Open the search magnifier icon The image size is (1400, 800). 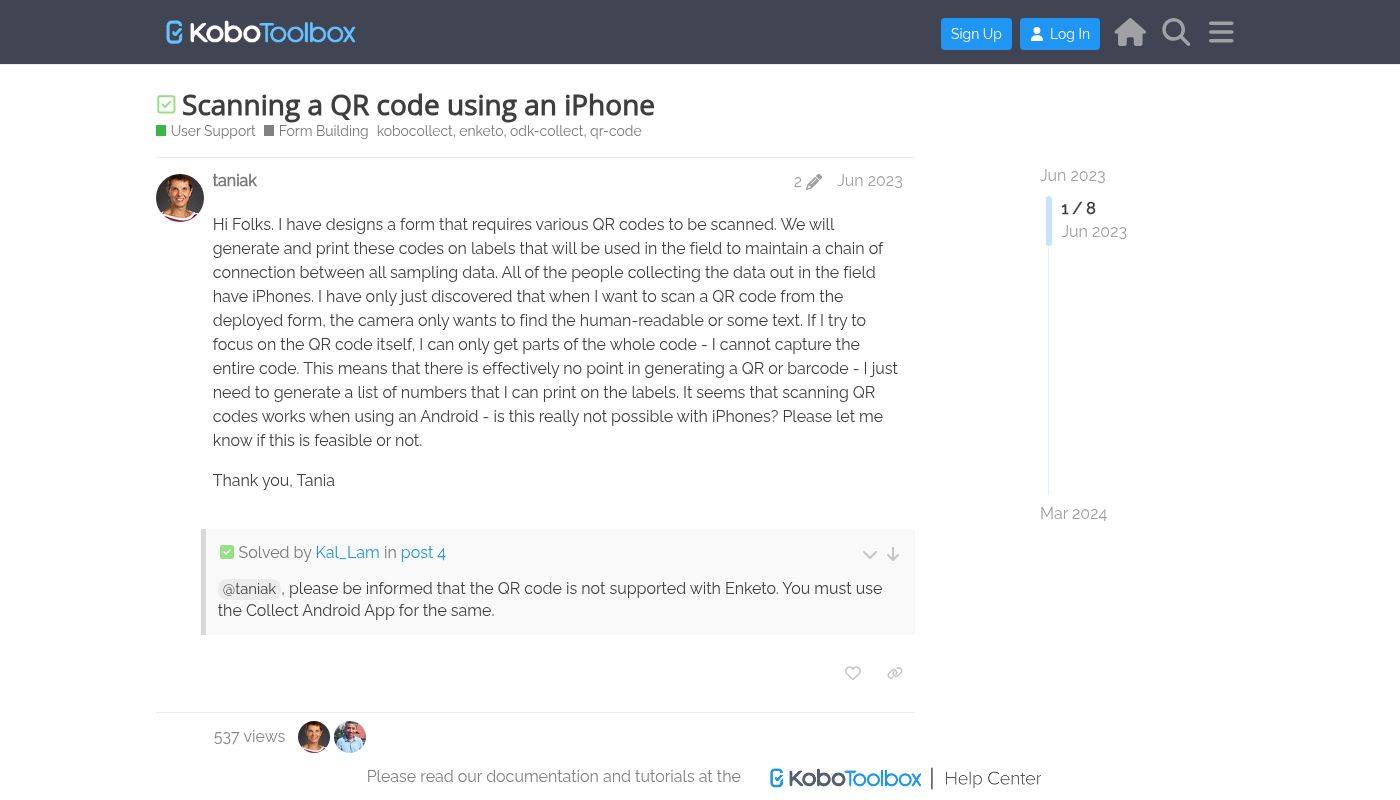point(1176,32)
